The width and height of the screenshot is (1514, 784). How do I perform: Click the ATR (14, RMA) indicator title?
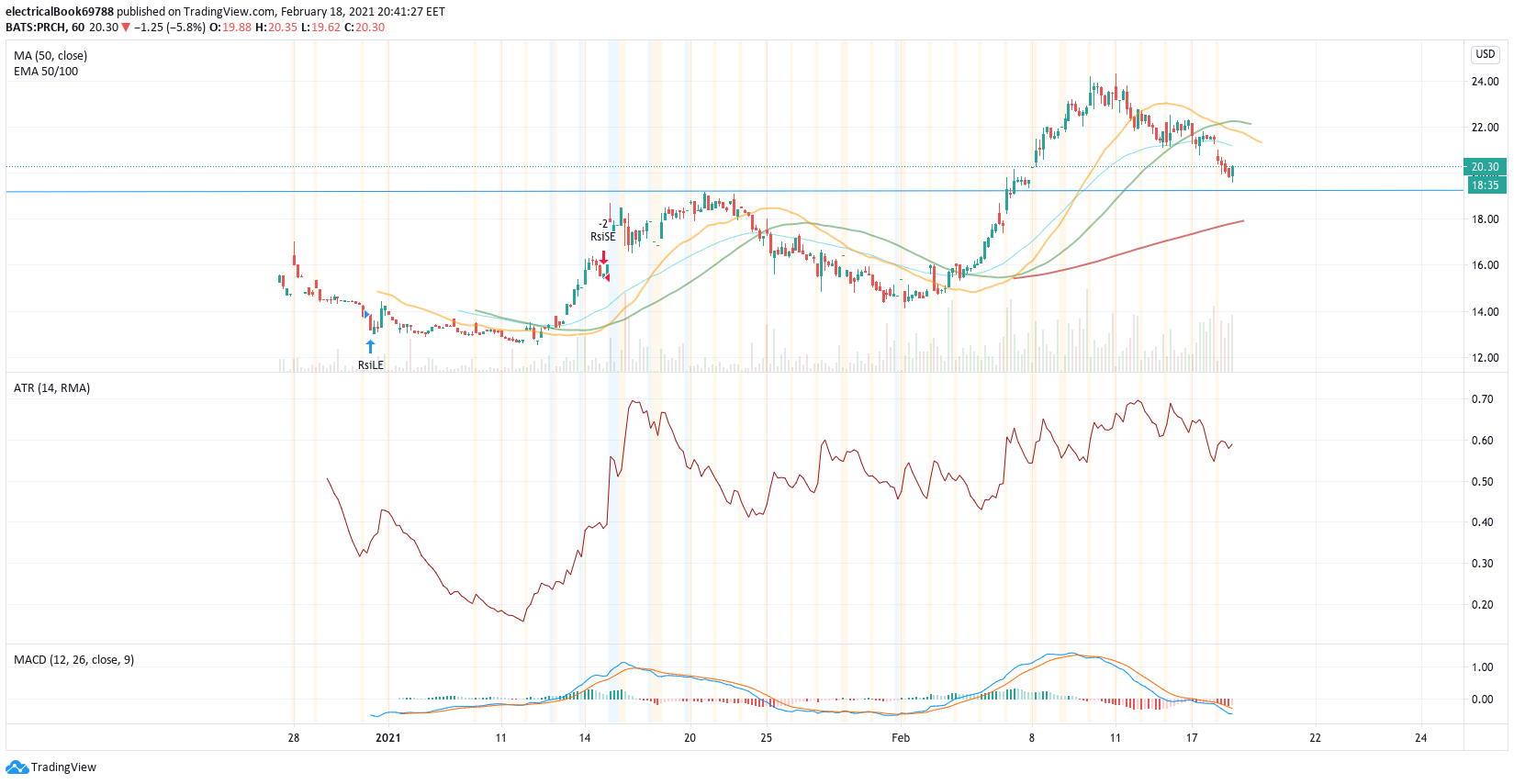51,388
